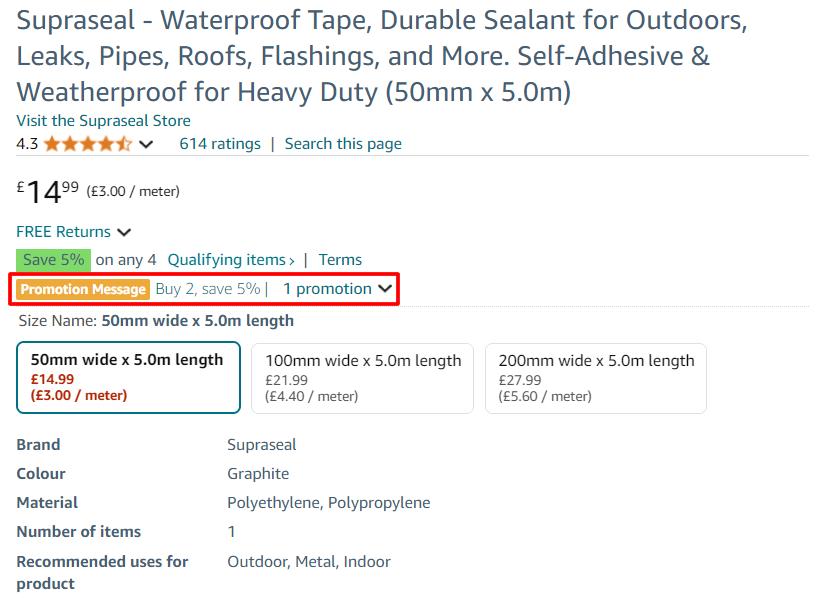
Task: Click the green Save 5% badge
Action: [x=53, y=260]
